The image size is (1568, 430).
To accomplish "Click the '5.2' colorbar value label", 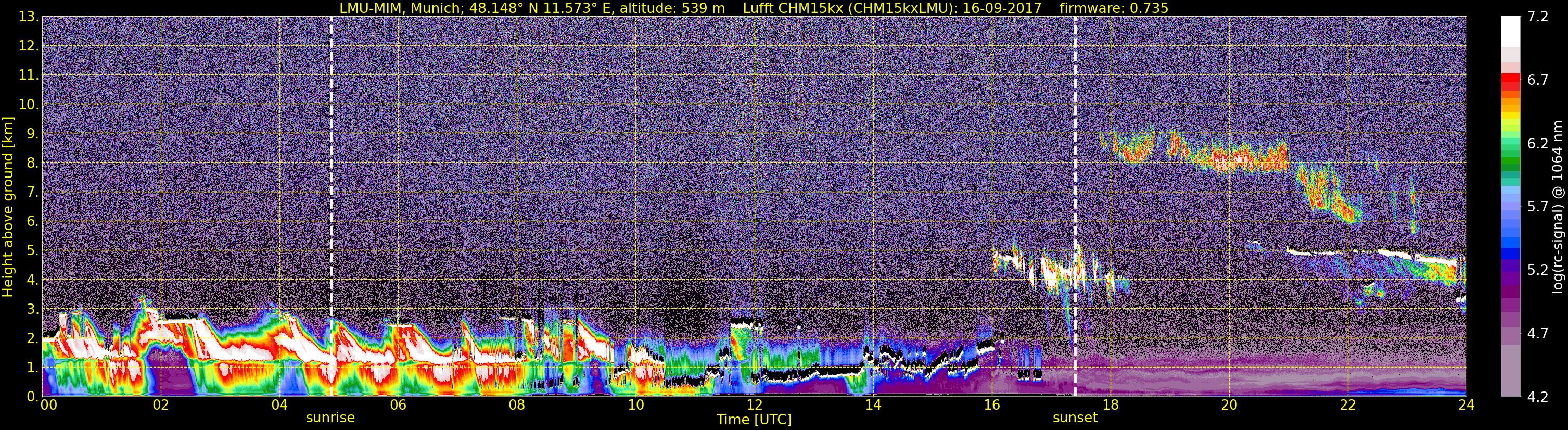I will tap(1538, 270).
